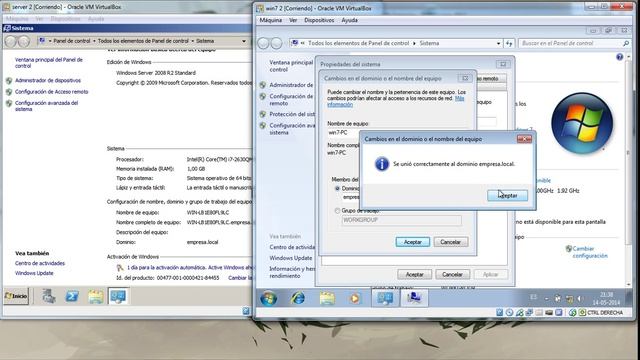Click Cancelar in the domain name change dialog
The height and width of the screenshot is (360, 640).
(x=451, y=242)
